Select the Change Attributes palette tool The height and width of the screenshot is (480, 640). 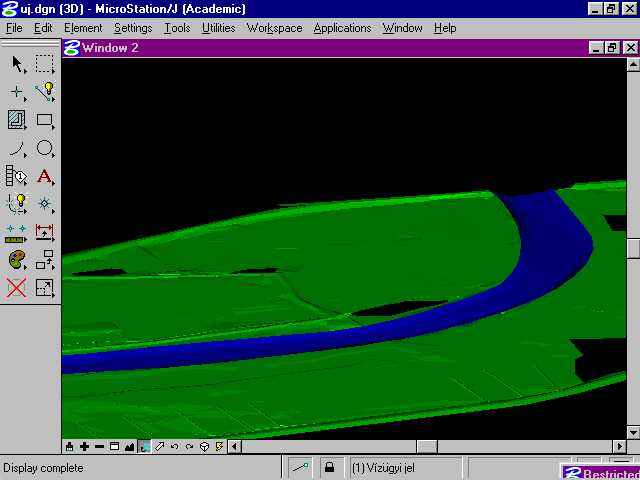[x=17, y=261]
